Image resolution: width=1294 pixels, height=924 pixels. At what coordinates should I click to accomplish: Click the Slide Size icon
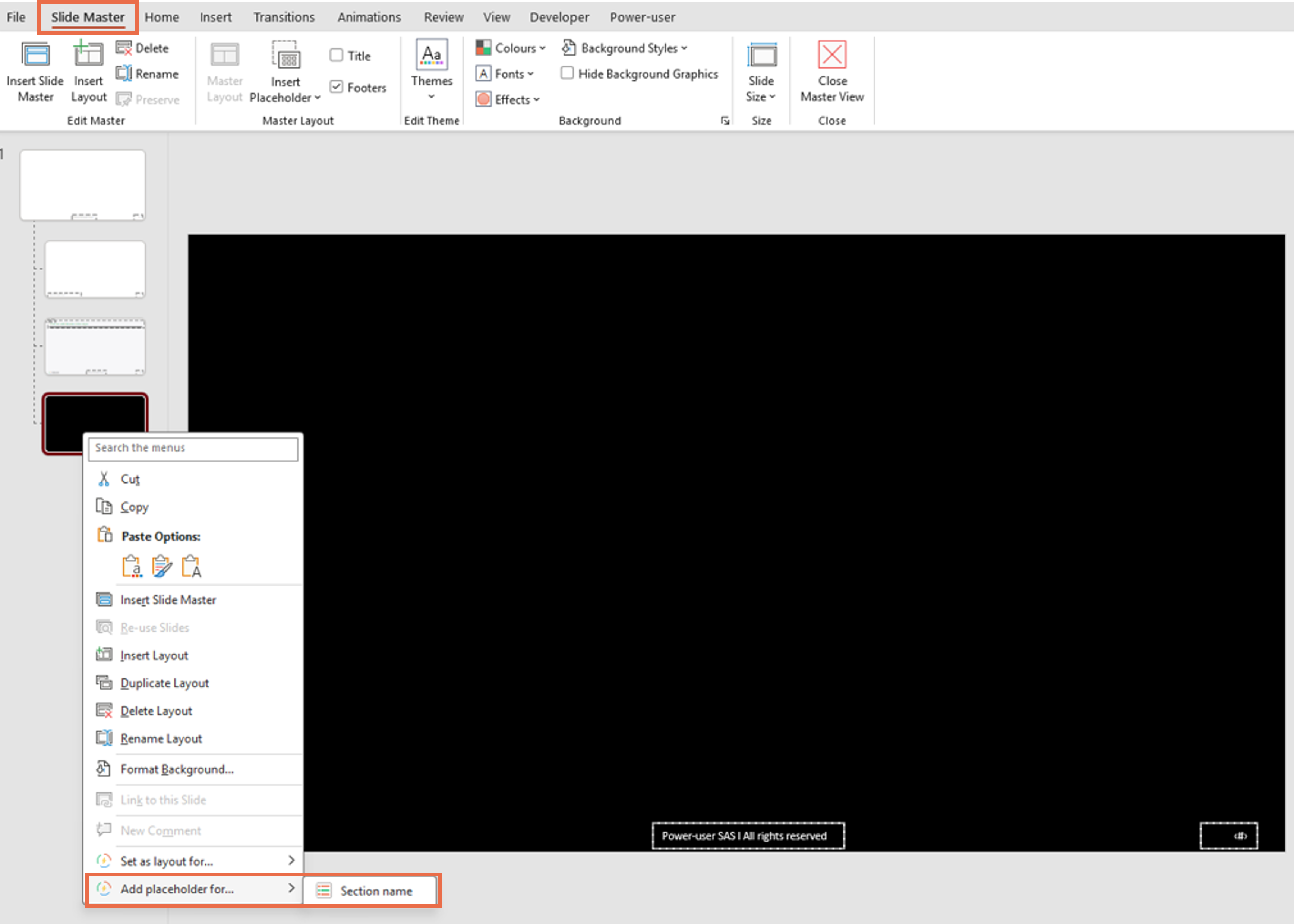(x=761, y=56)
